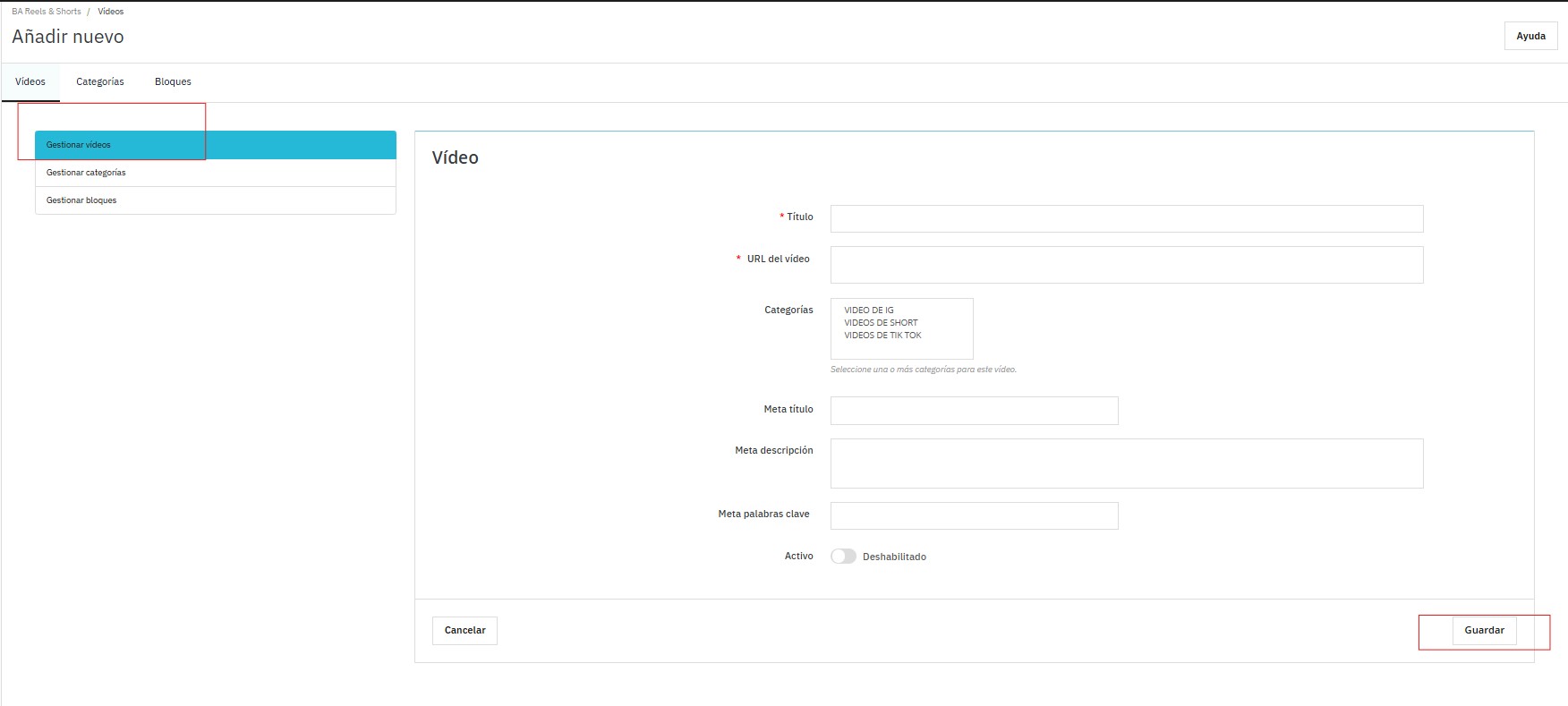Select VIDEOS DE SHORT category option
1568x706 pixels.
tap(881, 323)
